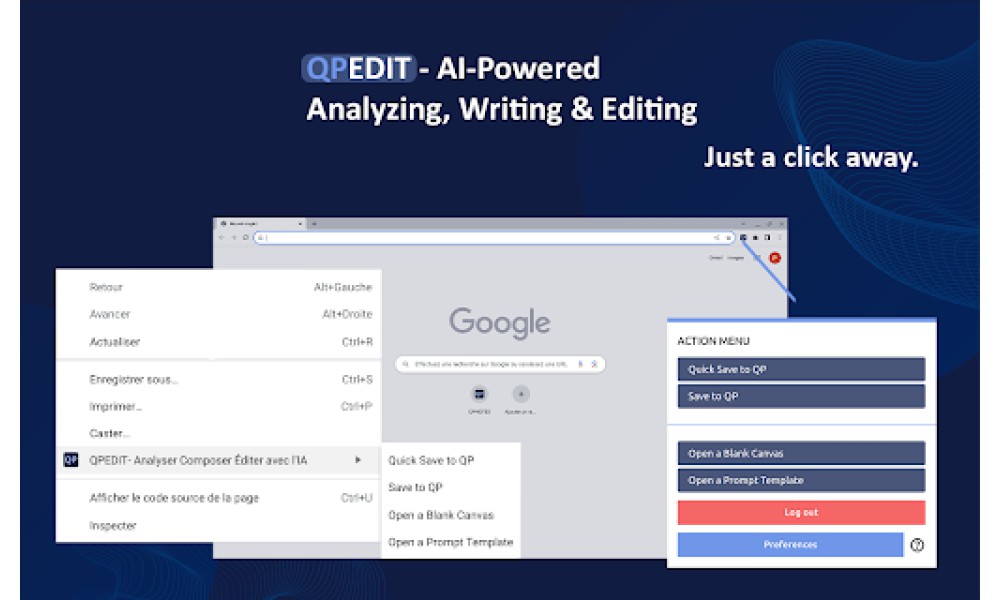Click Save to QP button in Action Menu
Viewport: 1000px width, 600px height.
801,396
